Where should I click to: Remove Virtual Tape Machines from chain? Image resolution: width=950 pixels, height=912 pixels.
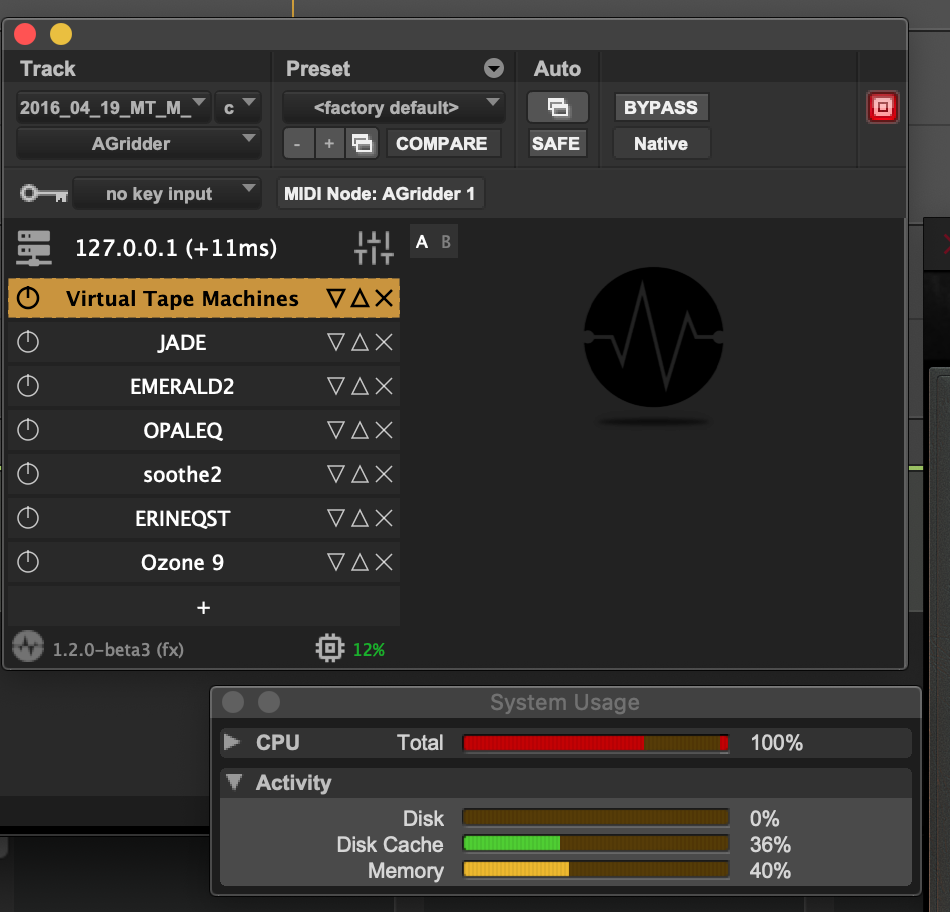tap(384, 298)
